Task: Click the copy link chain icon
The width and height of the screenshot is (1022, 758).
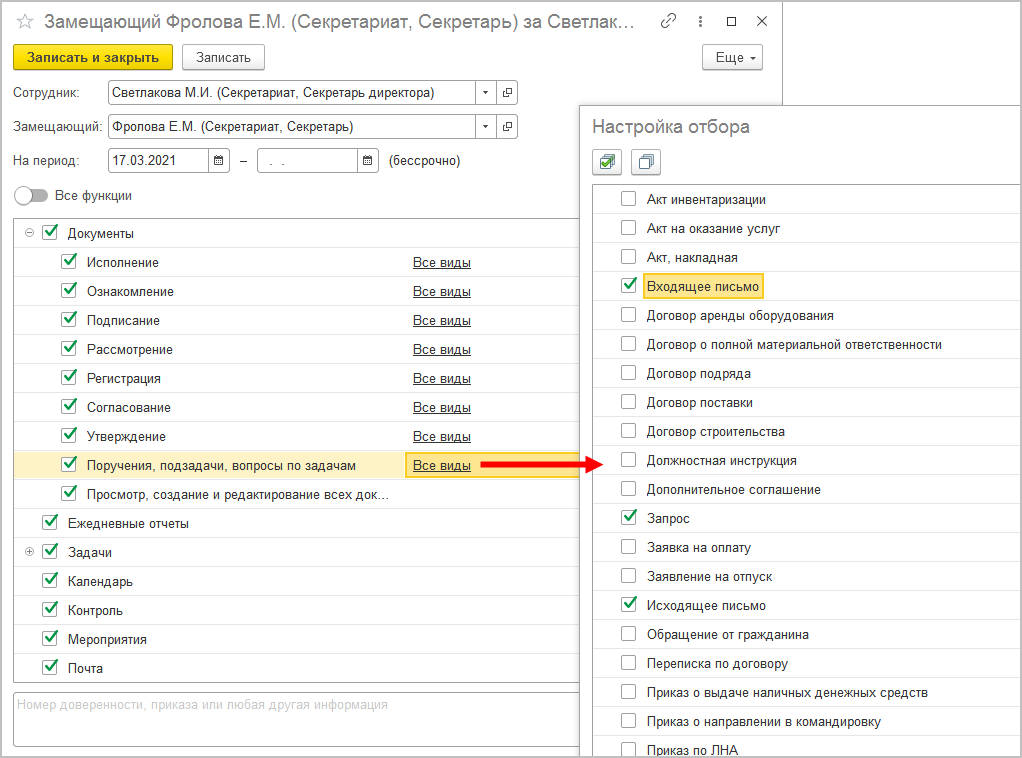Action: tap(669, 21)
